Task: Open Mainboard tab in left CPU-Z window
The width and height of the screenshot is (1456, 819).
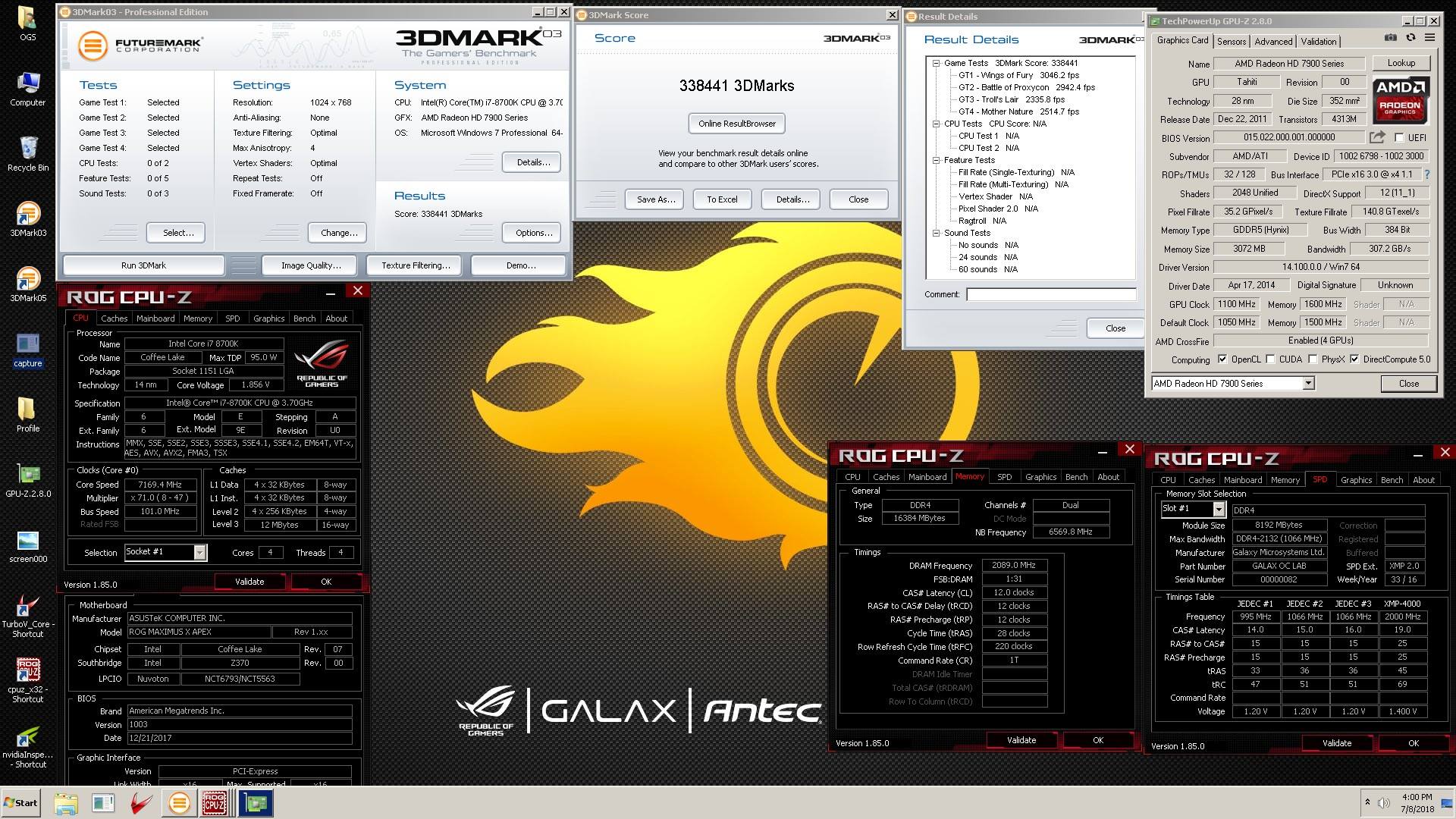Action: coord(155,318)
